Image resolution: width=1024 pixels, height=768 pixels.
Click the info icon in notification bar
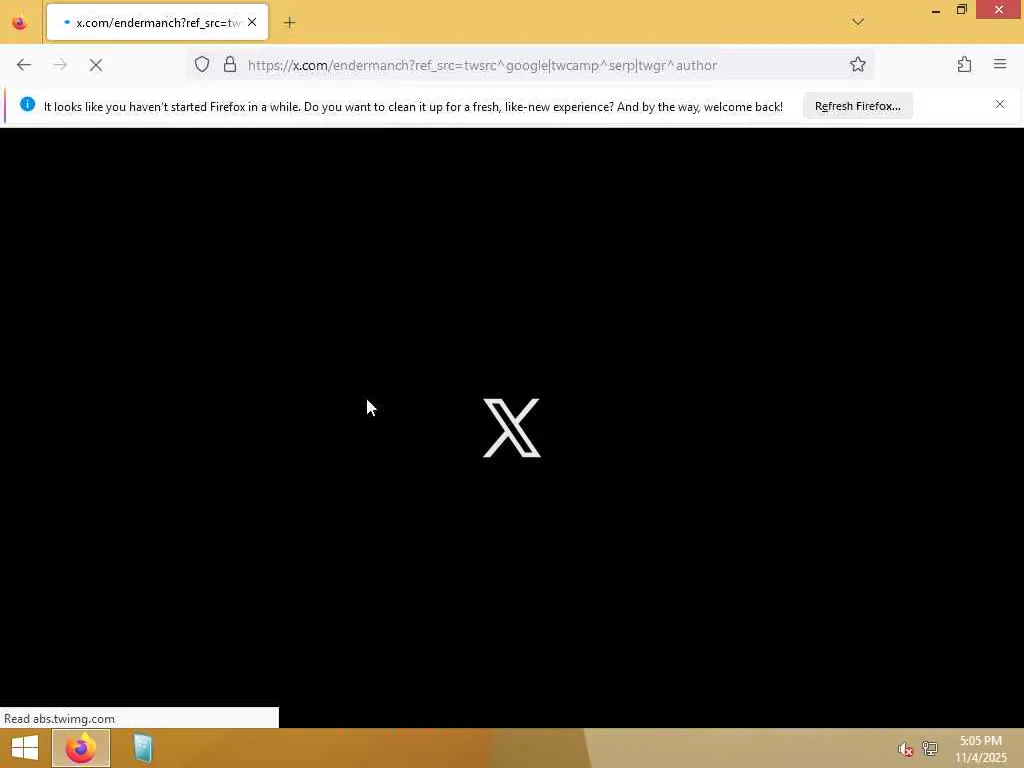27,104
